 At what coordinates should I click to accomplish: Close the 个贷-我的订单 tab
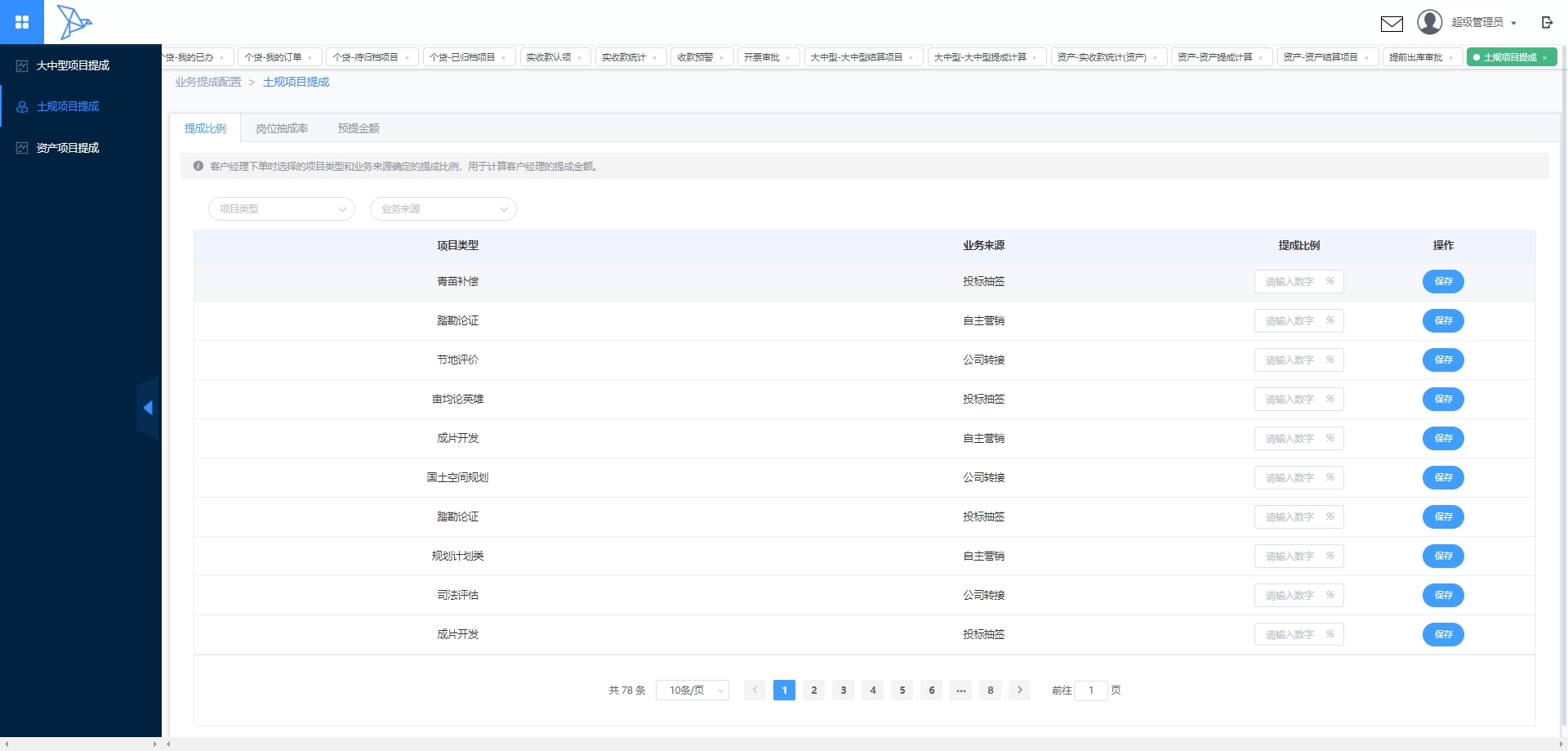[x=310, y=58]
